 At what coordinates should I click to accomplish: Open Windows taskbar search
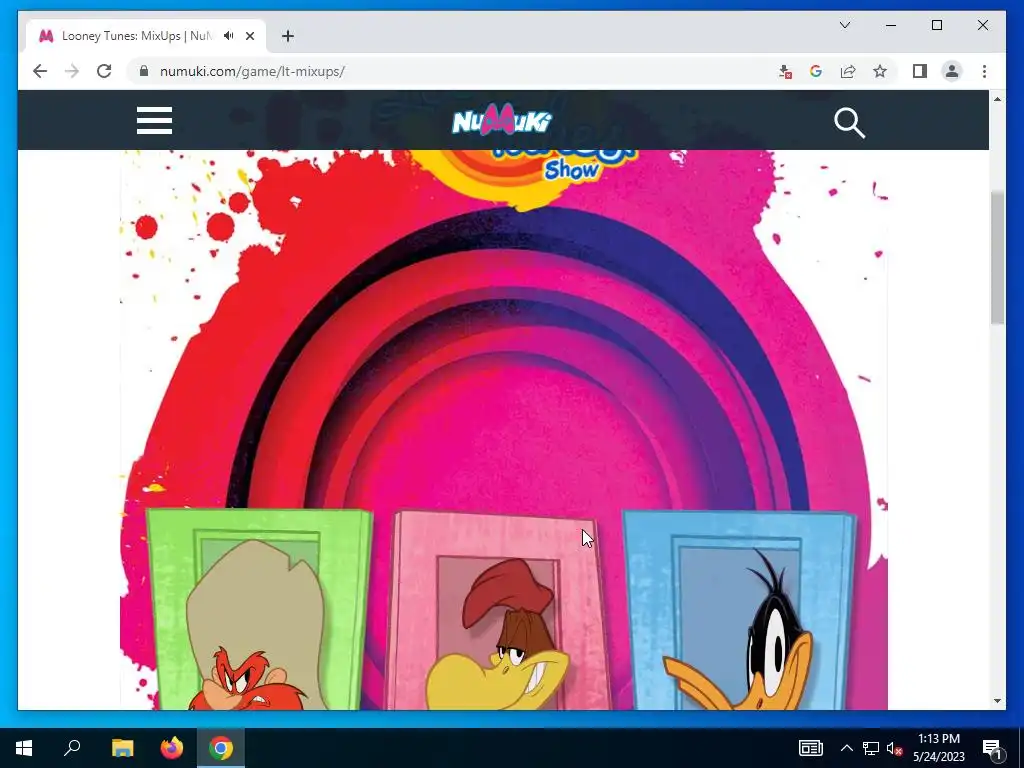point(72,748)
